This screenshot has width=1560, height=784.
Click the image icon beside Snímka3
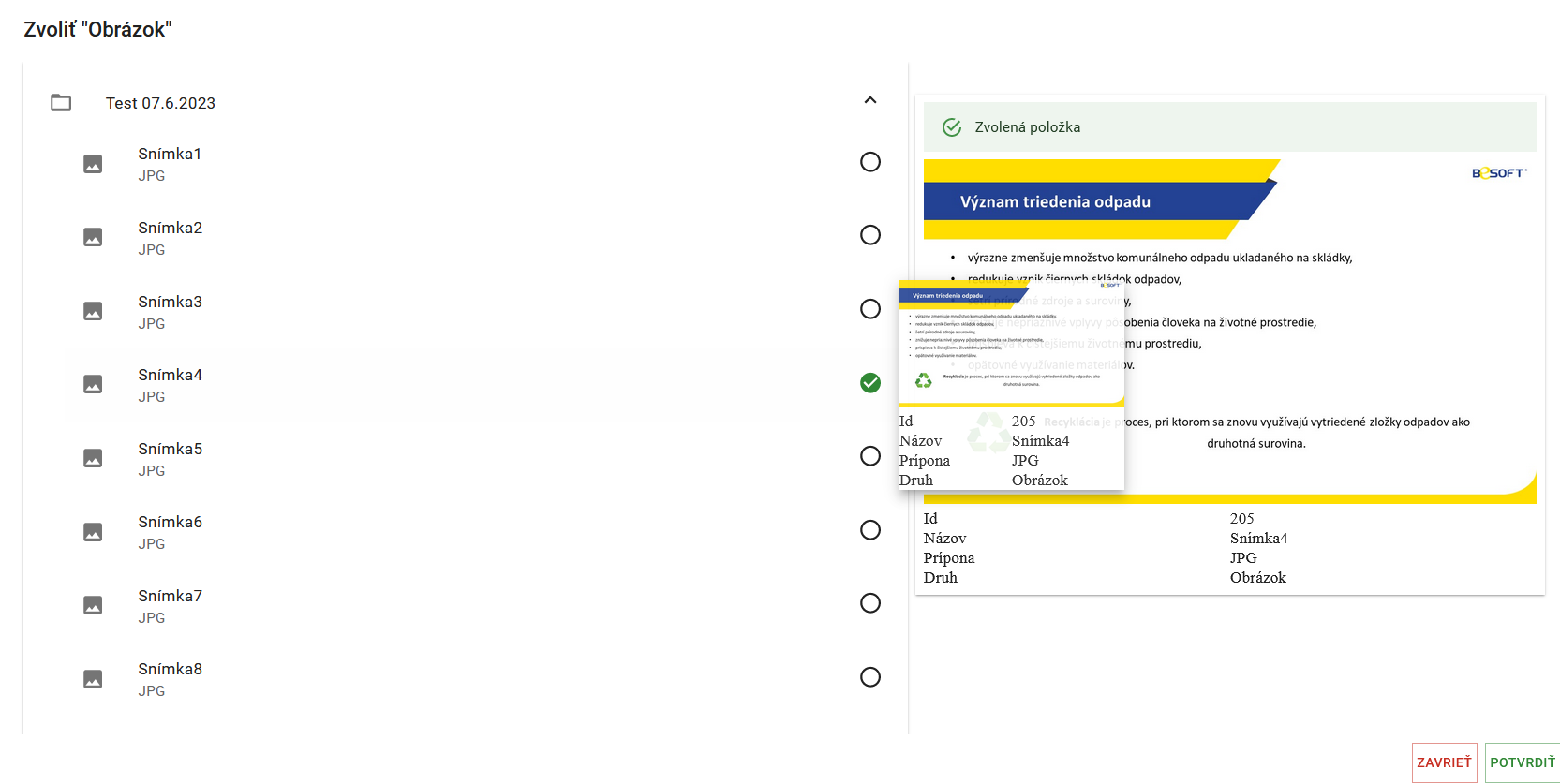click(x=93, y=311)
